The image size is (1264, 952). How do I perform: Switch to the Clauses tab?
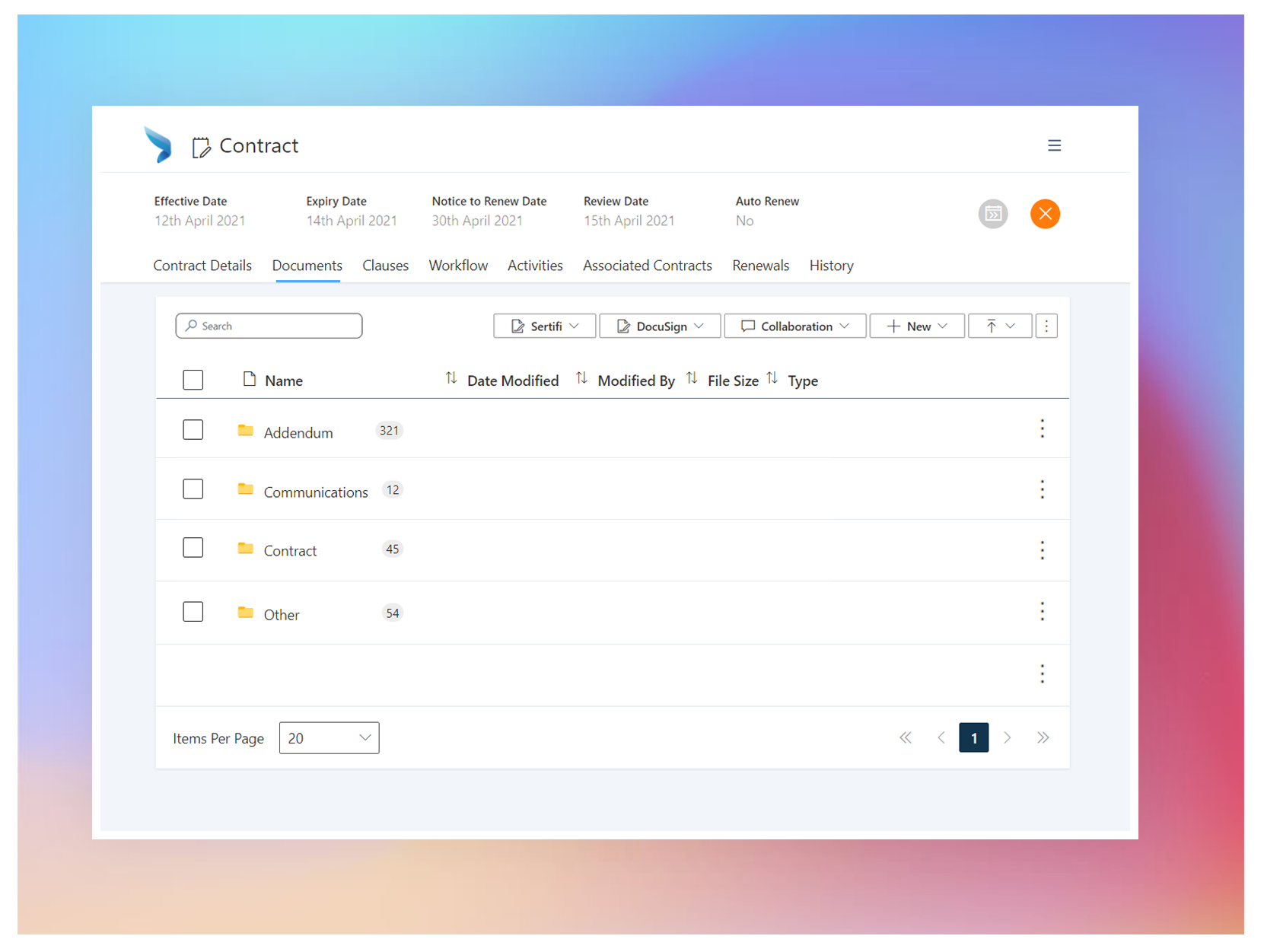pos(385,266)
